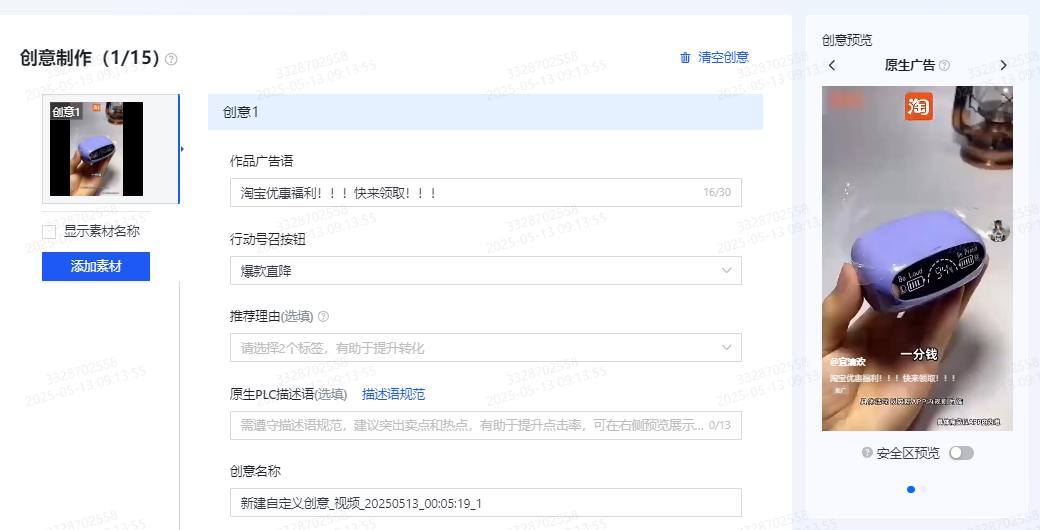This screenshot has width=1040, height=530.
Task: Go to next preview with right arrow
Action: click(1003, 65)
